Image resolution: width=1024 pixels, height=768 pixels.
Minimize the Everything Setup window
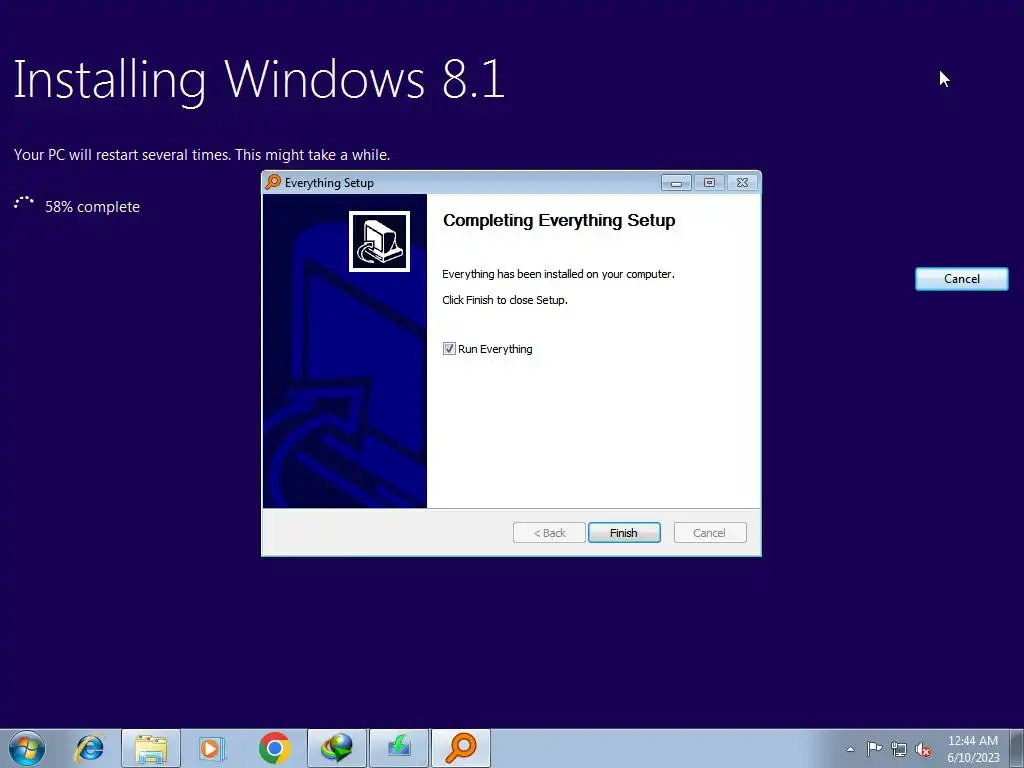click(676, 183)
